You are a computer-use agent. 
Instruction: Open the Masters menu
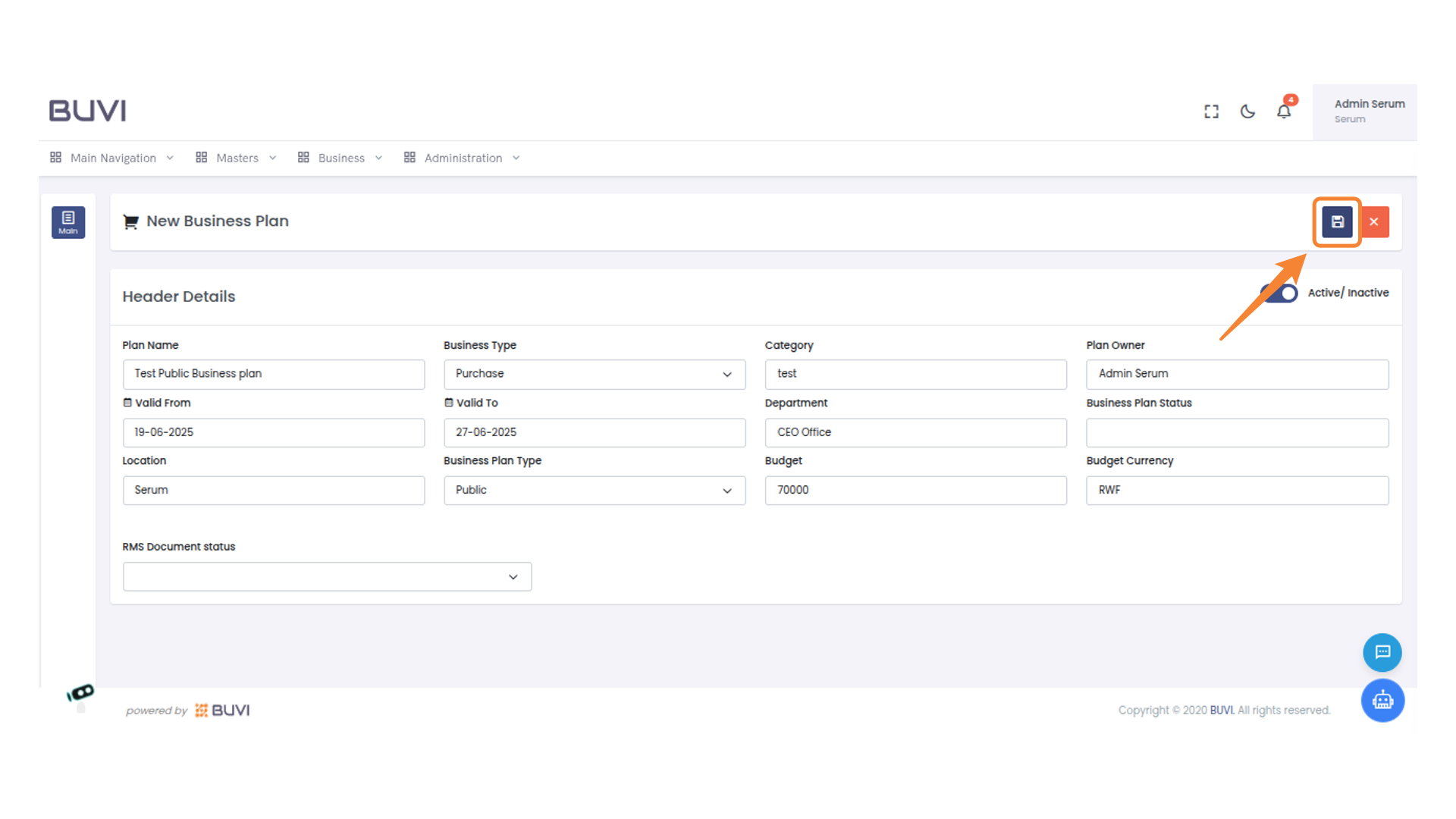236,158
